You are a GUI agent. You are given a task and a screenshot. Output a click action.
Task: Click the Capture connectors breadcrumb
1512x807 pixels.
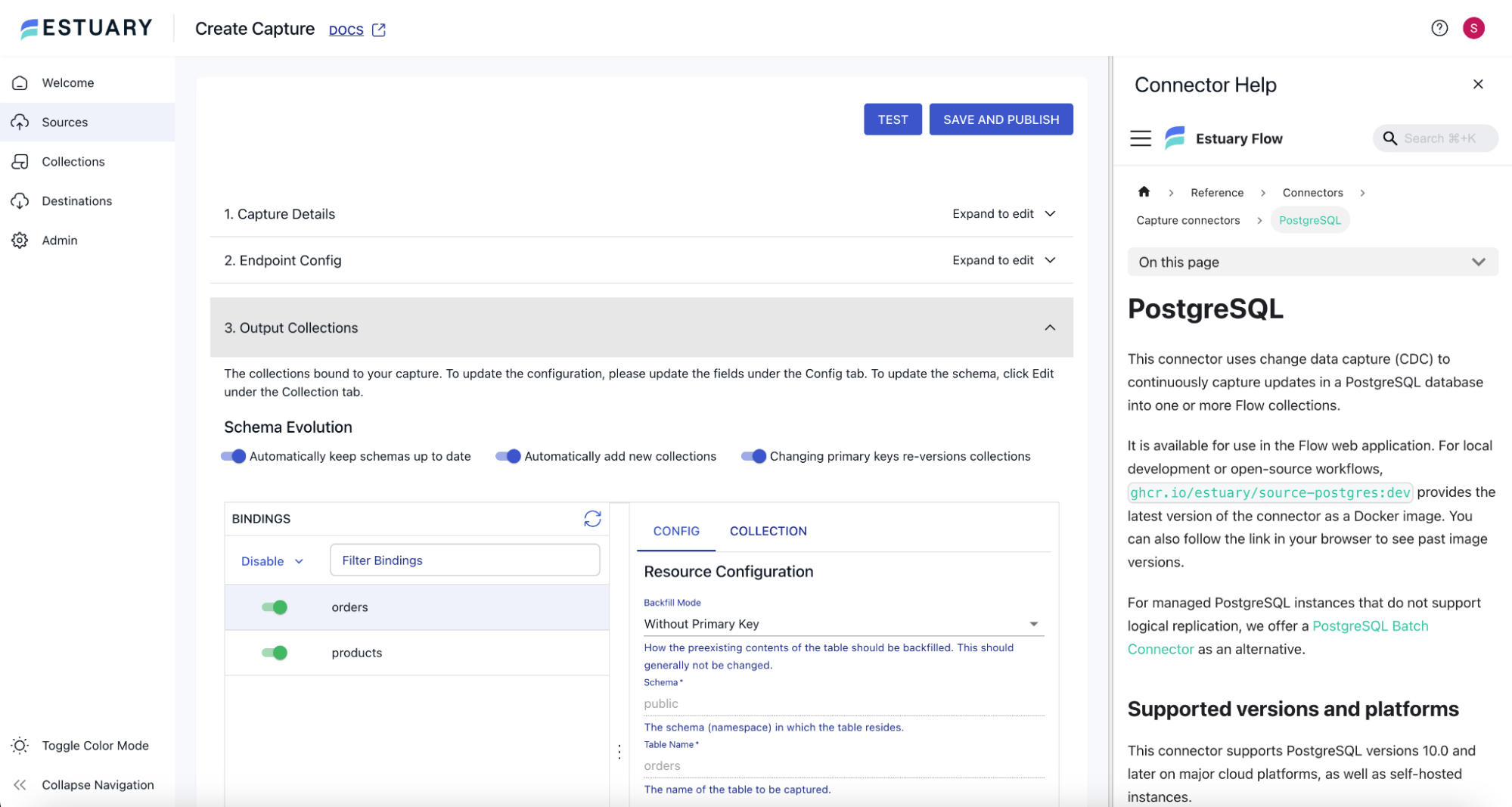[x=1188, y=220]
